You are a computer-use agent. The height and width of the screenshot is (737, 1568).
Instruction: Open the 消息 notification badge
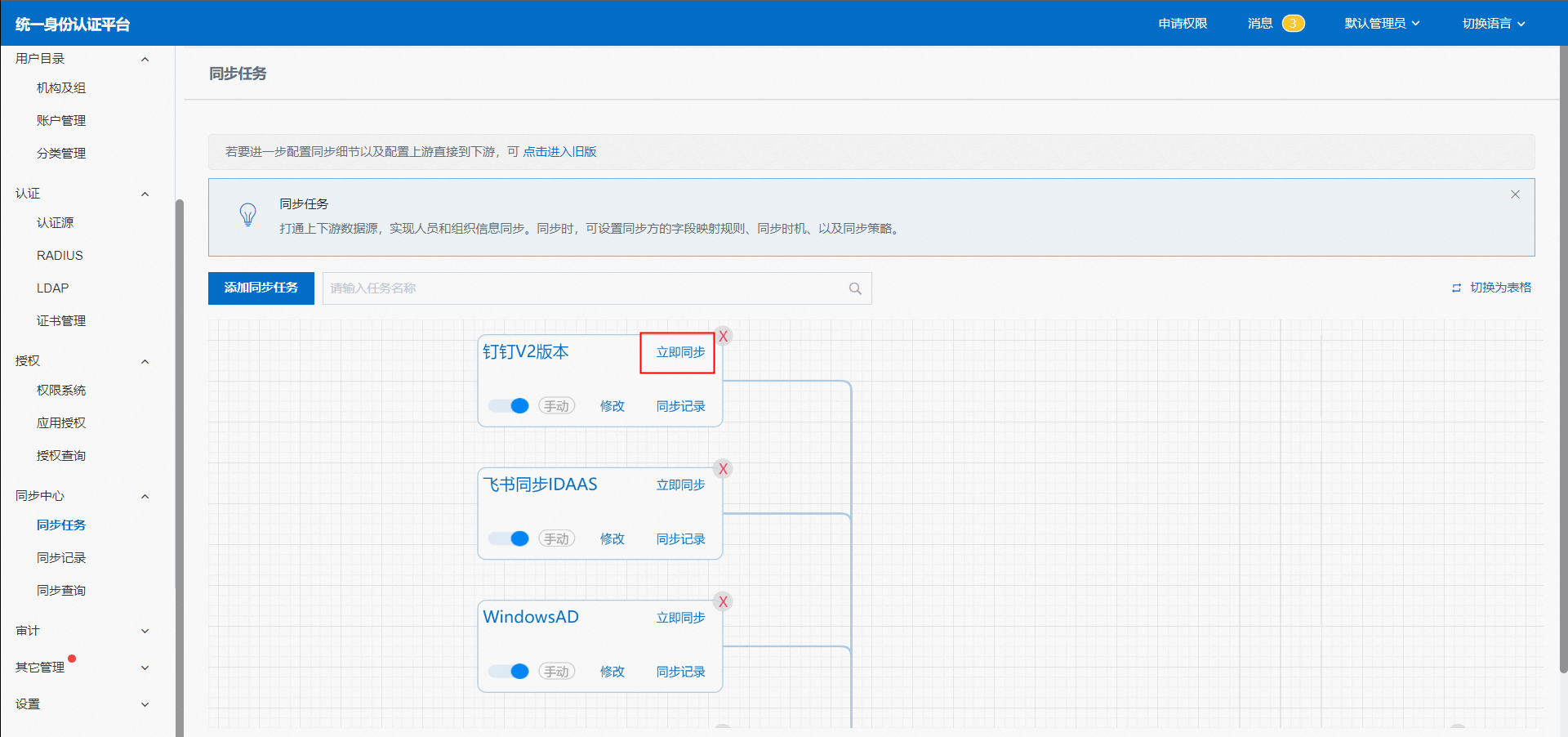(x=1293, y=24)
